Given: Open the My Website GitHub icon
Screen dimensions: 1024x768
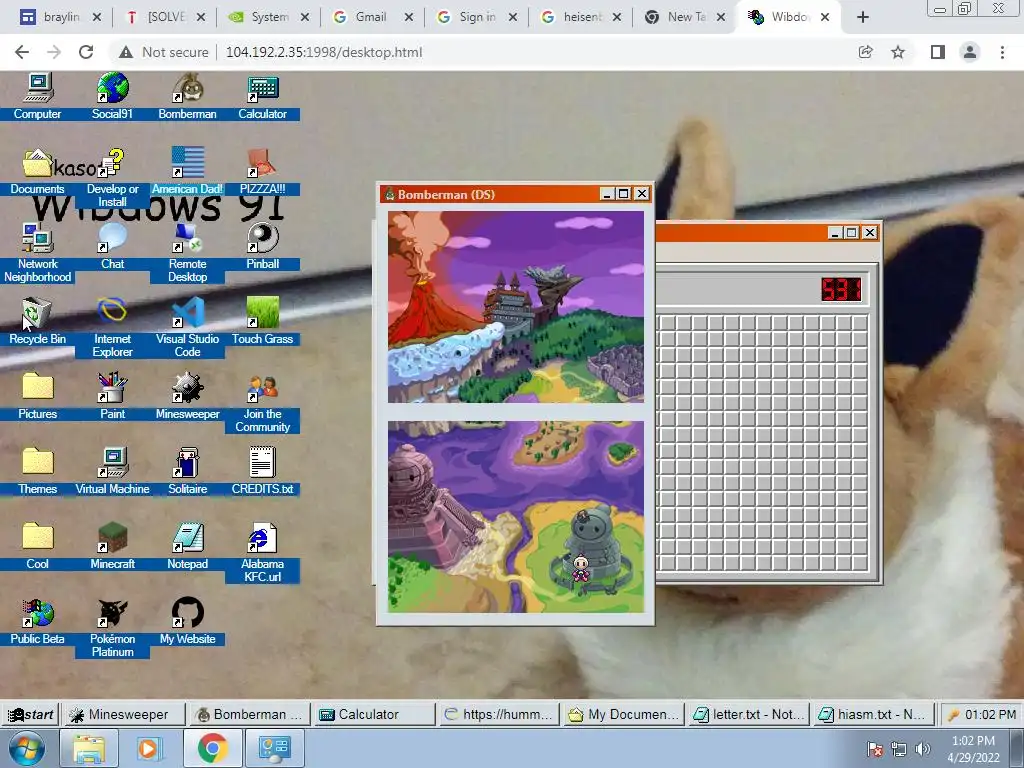Looking at the screenshot, I should (187, 622).
